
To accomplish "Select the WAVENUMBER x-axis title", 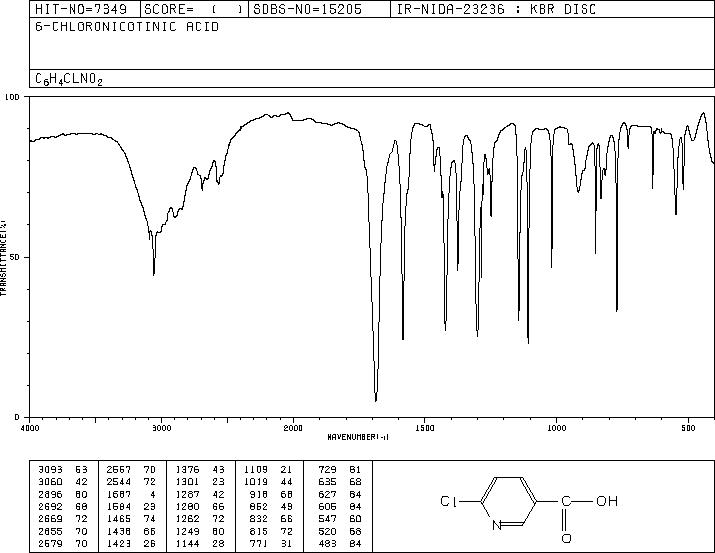I will pos(358,437).
